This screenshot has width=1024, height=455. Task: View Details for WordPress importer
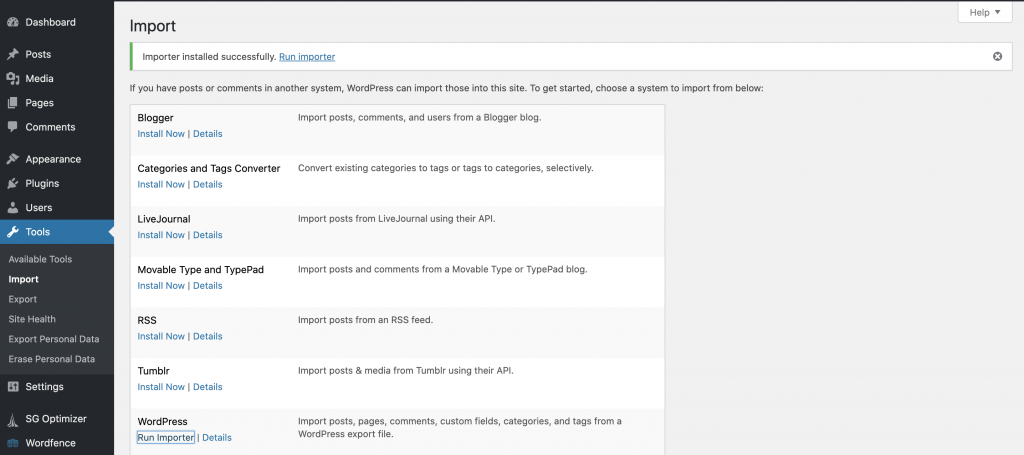217,438
